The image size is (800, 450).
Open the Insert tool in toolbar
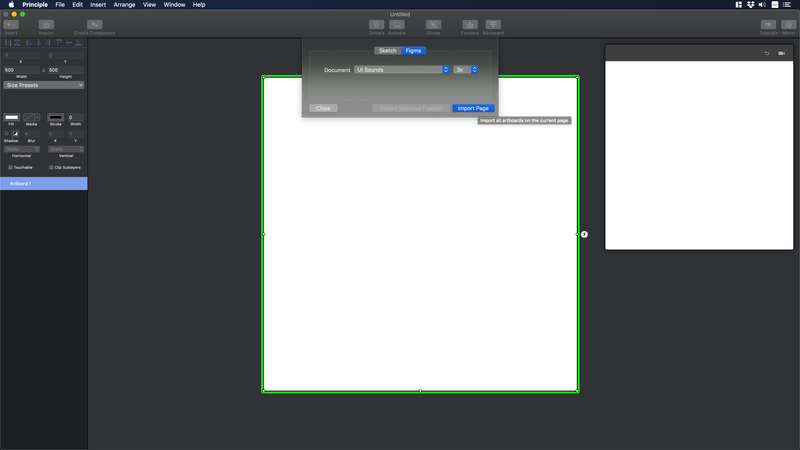click(x=11, y=24)
